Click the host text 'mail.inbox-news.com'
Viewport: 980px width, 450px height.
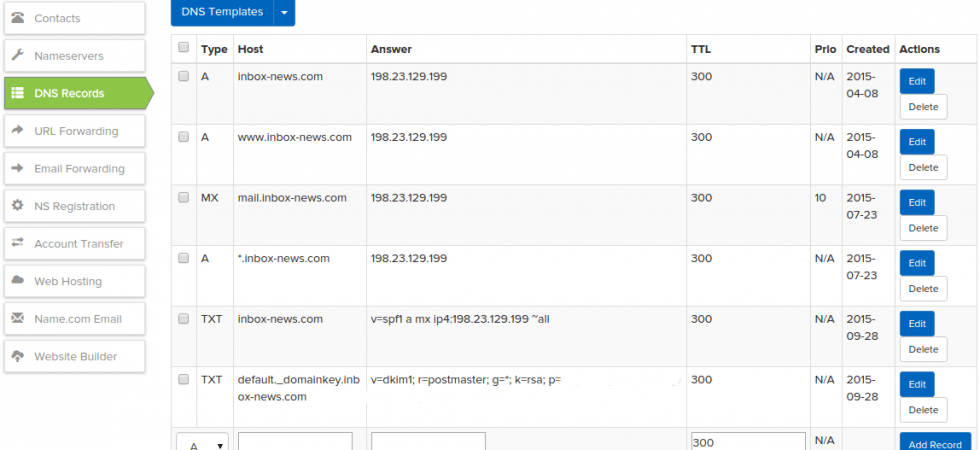click(292, 198)
